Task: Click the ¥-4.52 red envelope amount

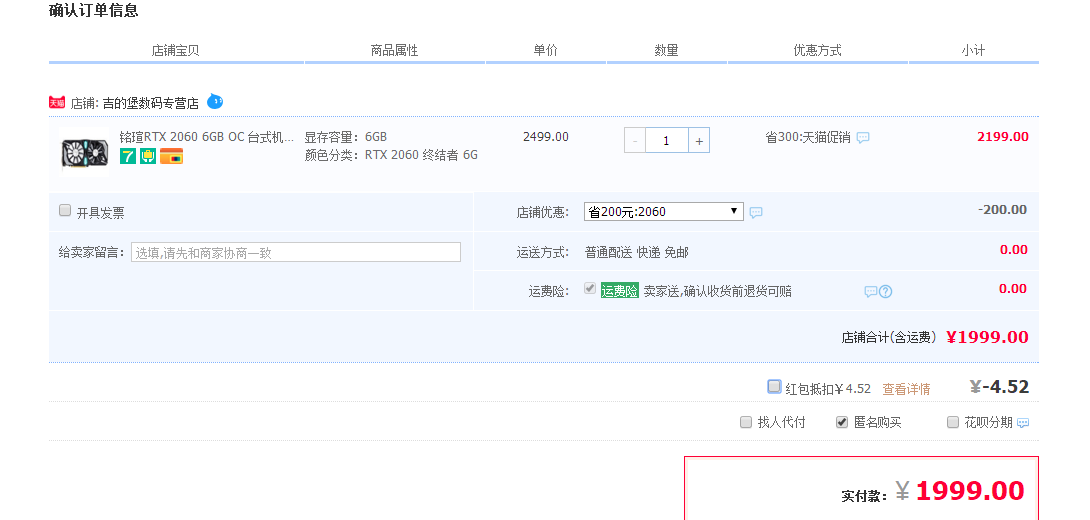Action: [x=999, y=387]
